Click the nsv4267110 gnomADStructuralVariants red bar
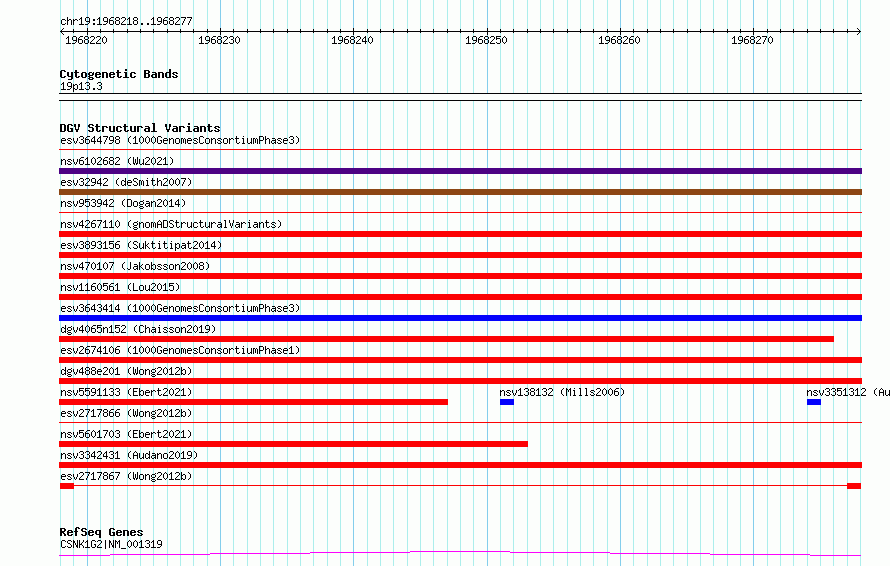 click(x=460, y=234)
